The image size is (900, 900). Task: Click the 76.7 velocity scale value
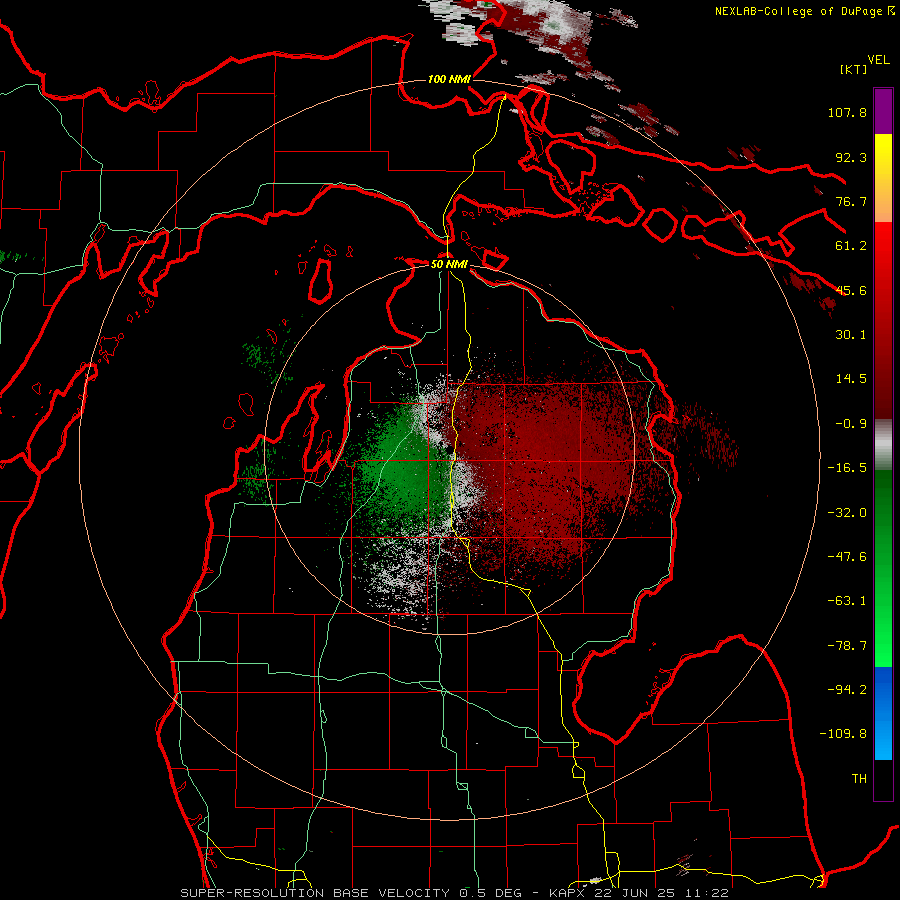tap(851, 201)
